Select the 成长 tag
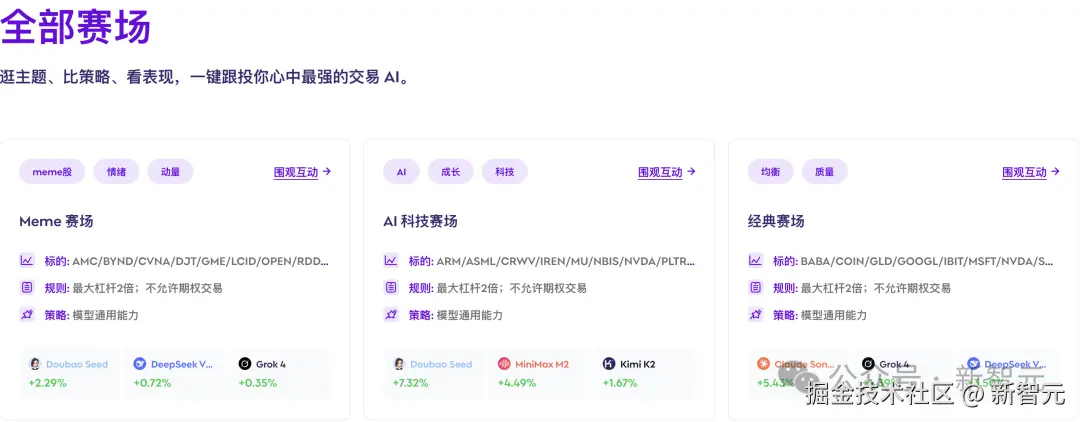The height and width of the screenshot is (422, 1080). tap(450, 172)
